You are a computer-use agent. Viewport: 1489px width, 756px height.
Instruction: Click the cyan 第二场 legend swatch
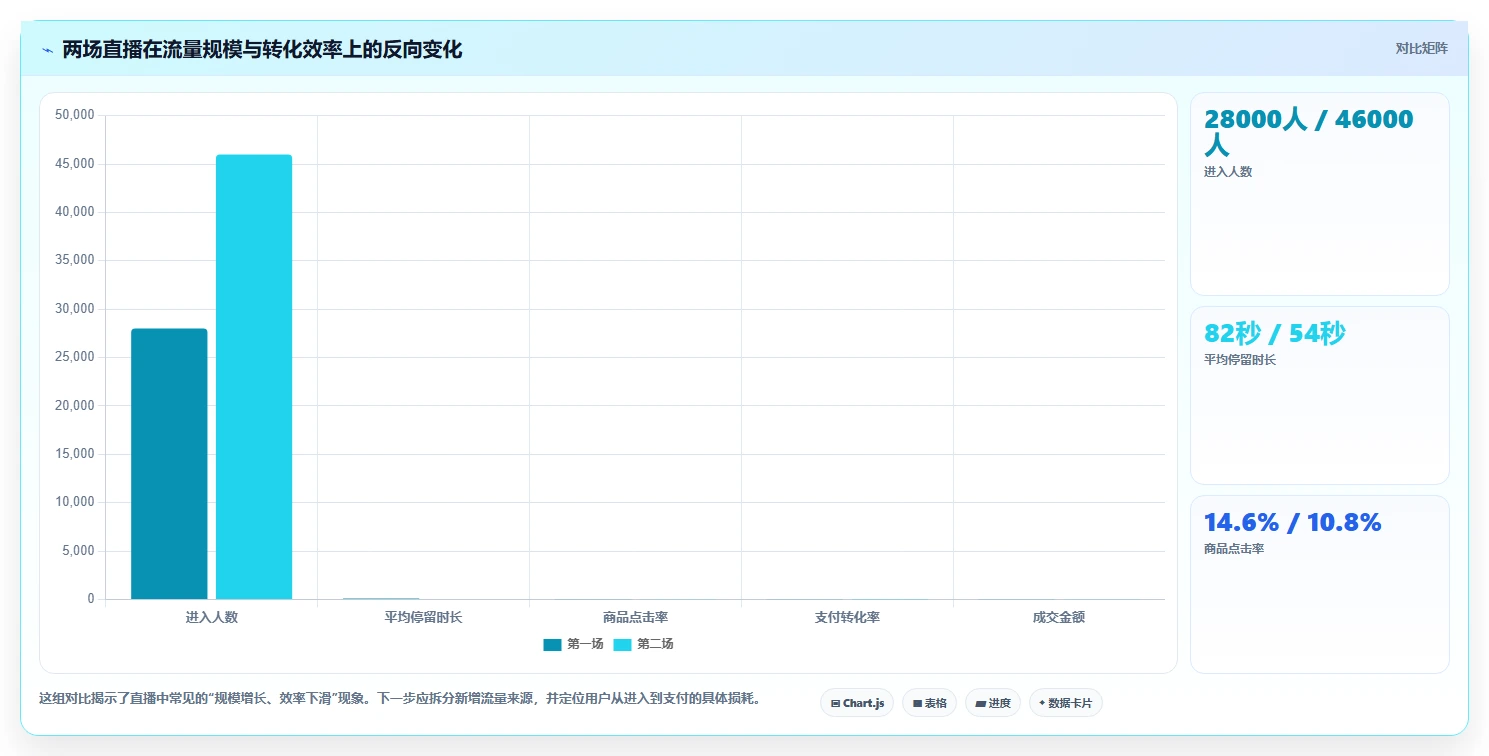click(622, 644)
